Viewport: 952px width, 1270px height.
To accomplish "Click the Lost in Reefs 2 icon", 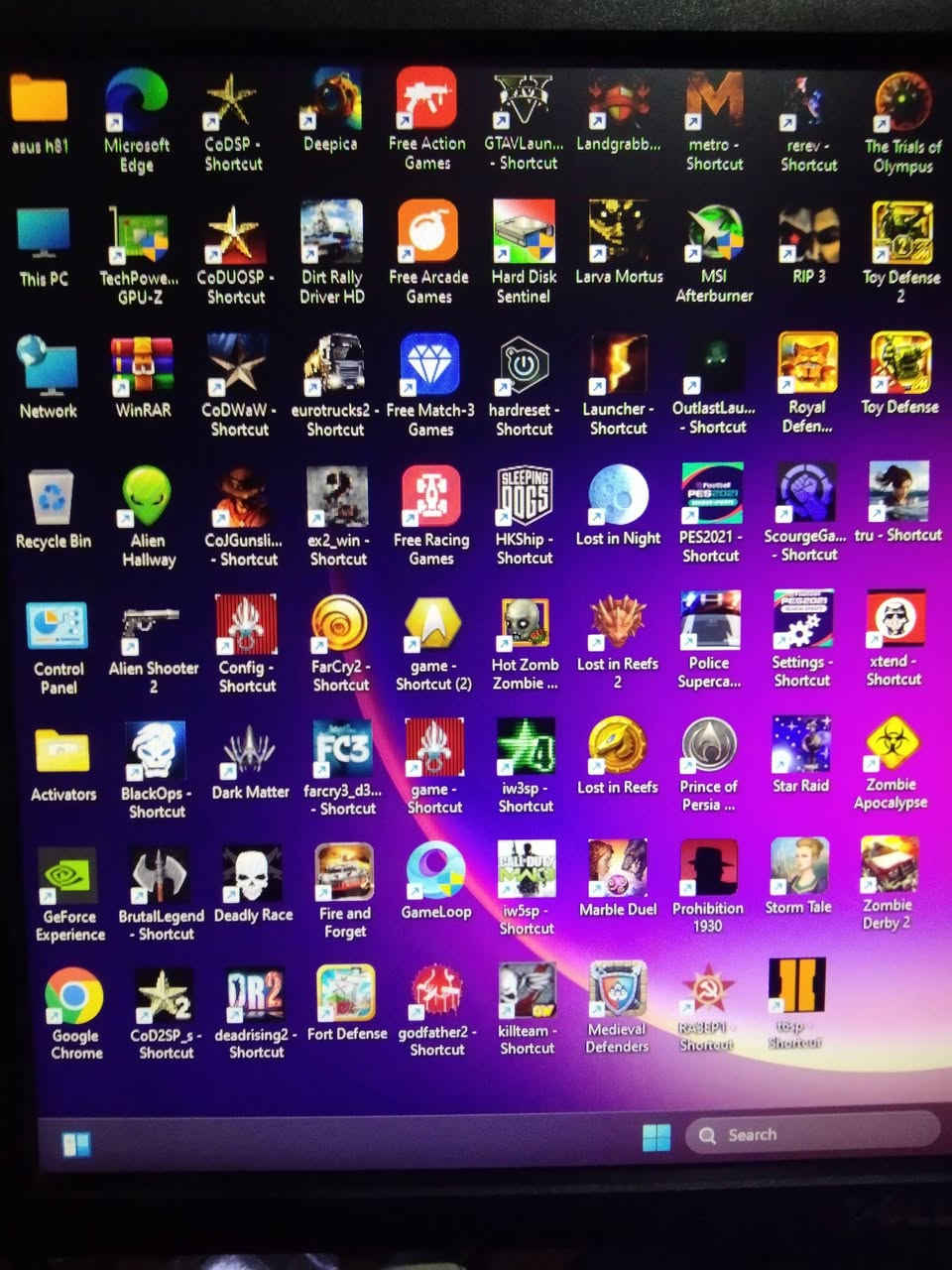I will 617,623.
